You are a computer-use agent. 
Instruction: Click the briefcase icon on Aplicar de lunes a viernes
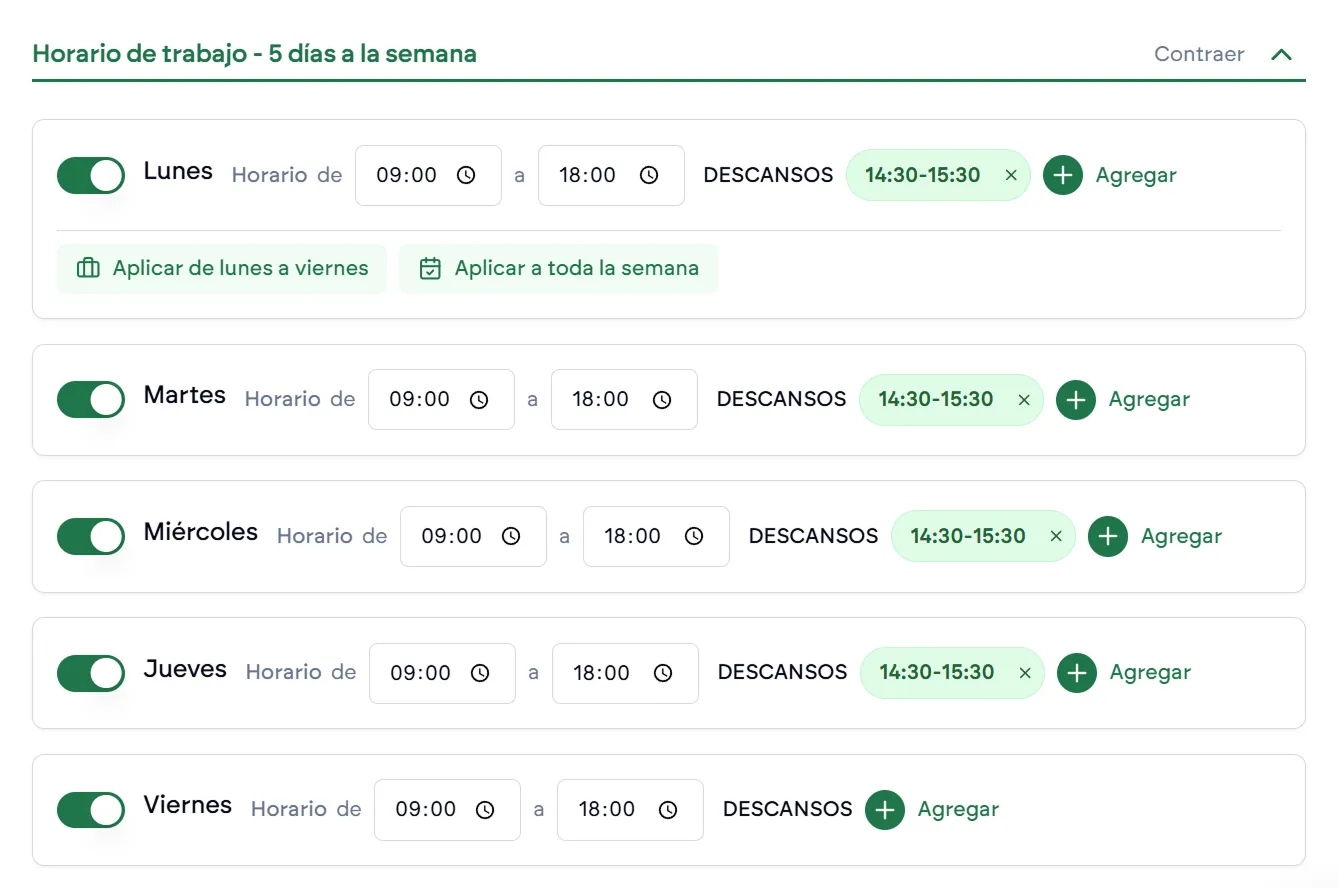87,268
